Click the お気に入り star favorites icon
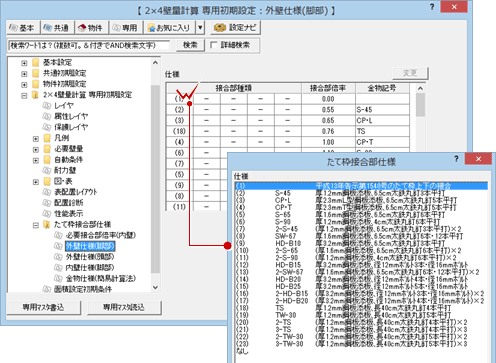496x363 pixels. [151, 28]
